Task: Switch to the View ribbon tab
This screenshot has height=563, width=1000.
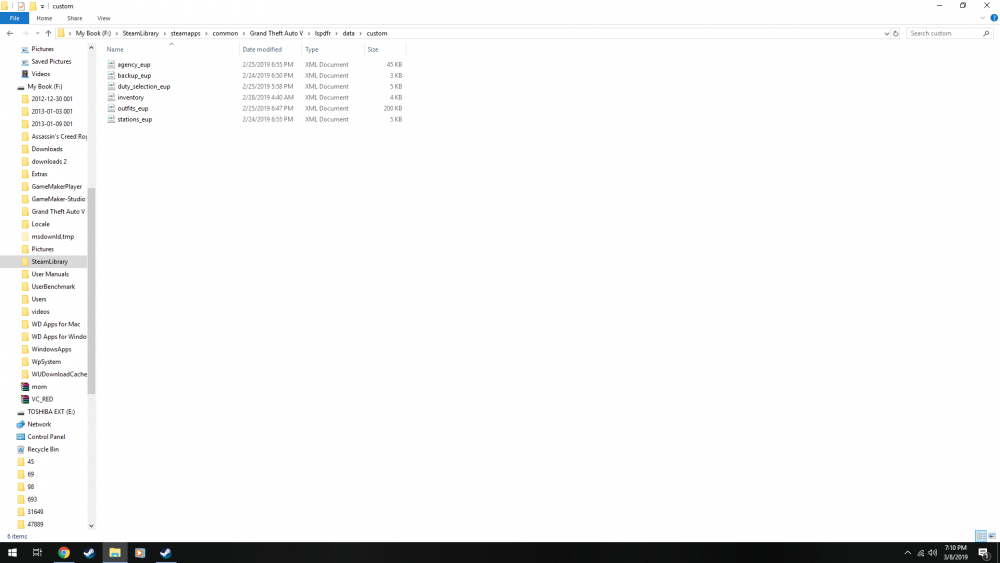Action: tap(103, 18)
